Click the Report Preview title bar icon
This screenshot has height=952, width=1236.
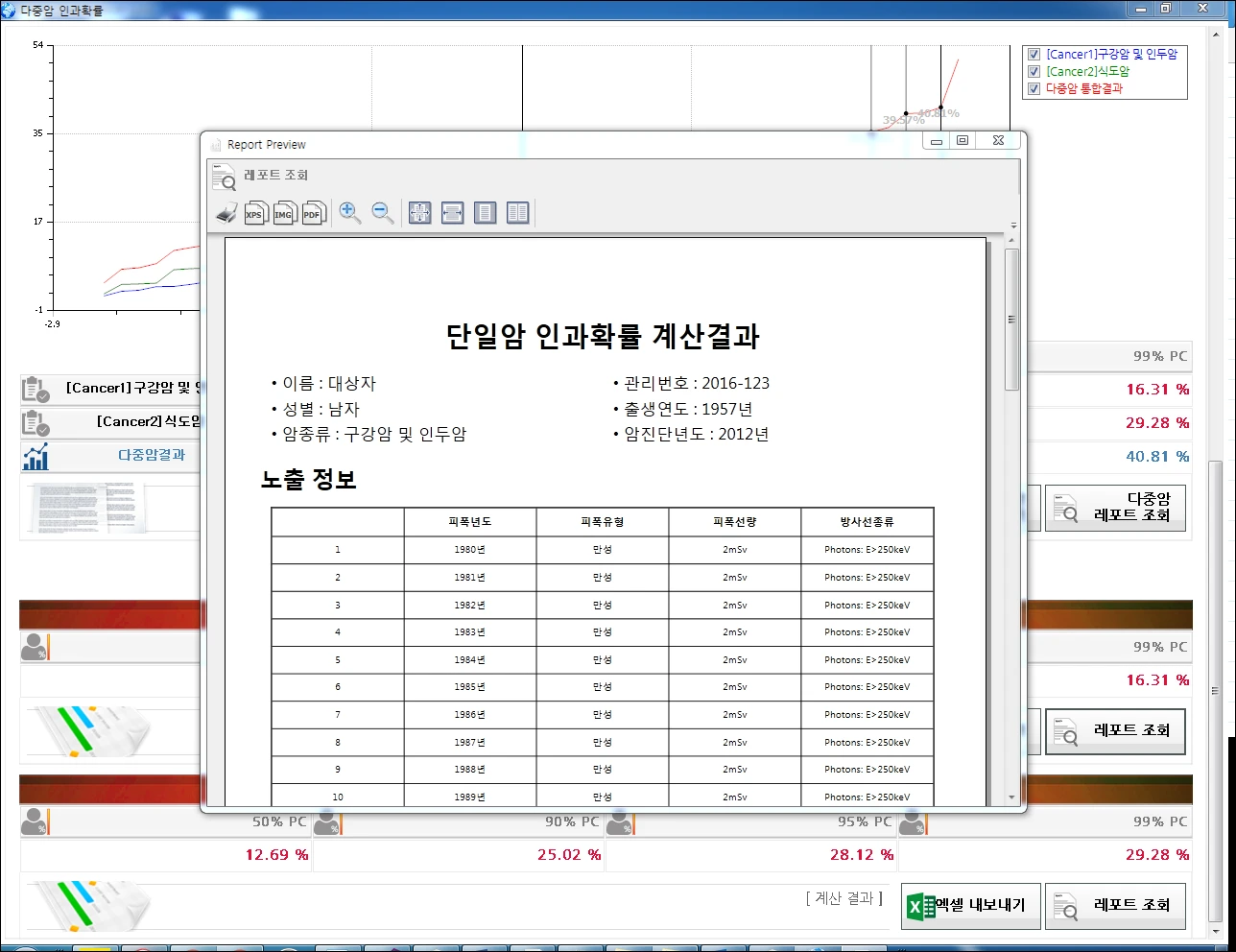(x=215, y=145)
